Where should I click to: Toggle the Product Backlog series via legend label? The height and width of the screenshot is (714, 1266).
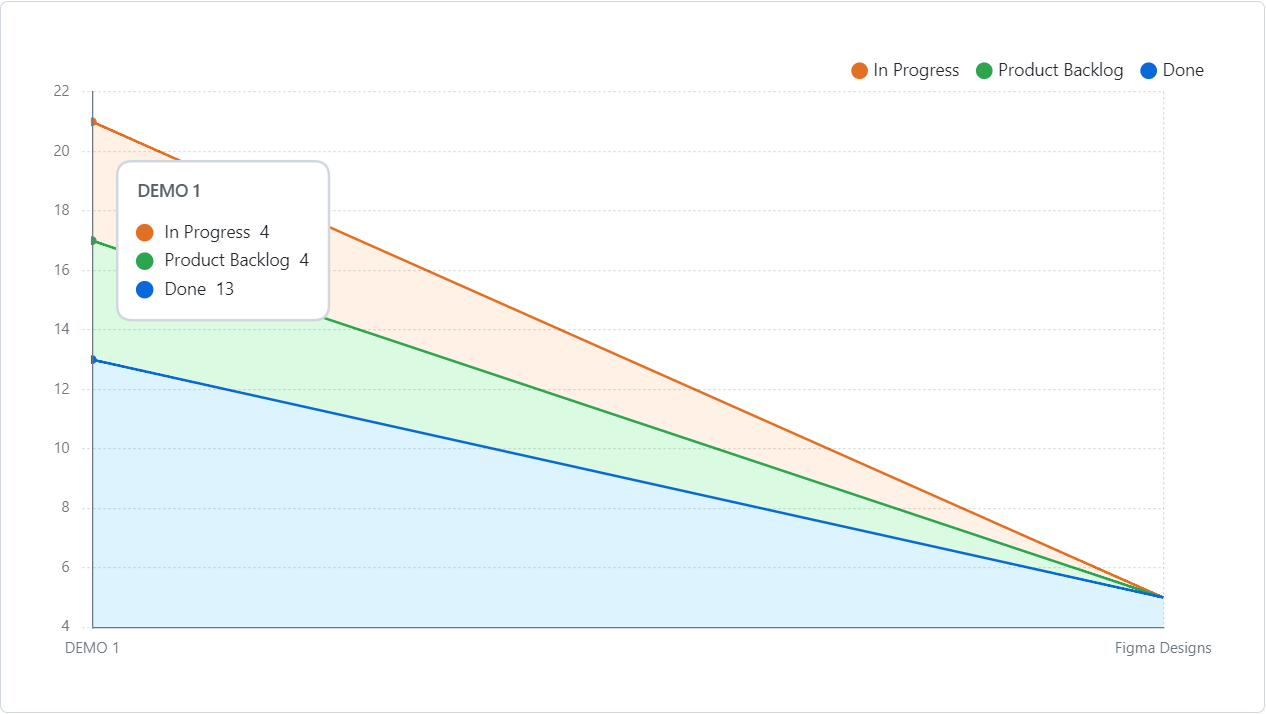(x=1060, y=71)
